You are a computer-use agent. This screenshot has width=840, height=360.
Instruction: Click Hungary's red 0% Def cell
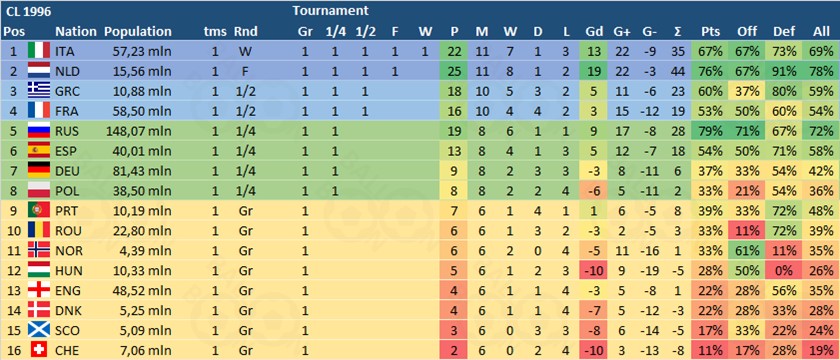point(784,271)
